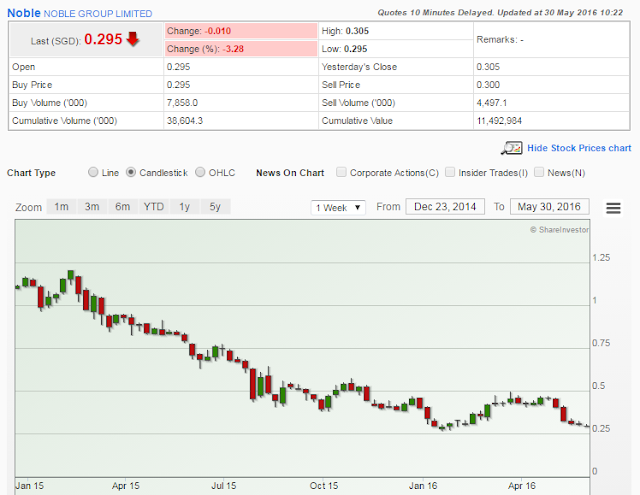Click the Sell Price value 0.300
This screenshot has width=640, height=495.
pos(488,85)
